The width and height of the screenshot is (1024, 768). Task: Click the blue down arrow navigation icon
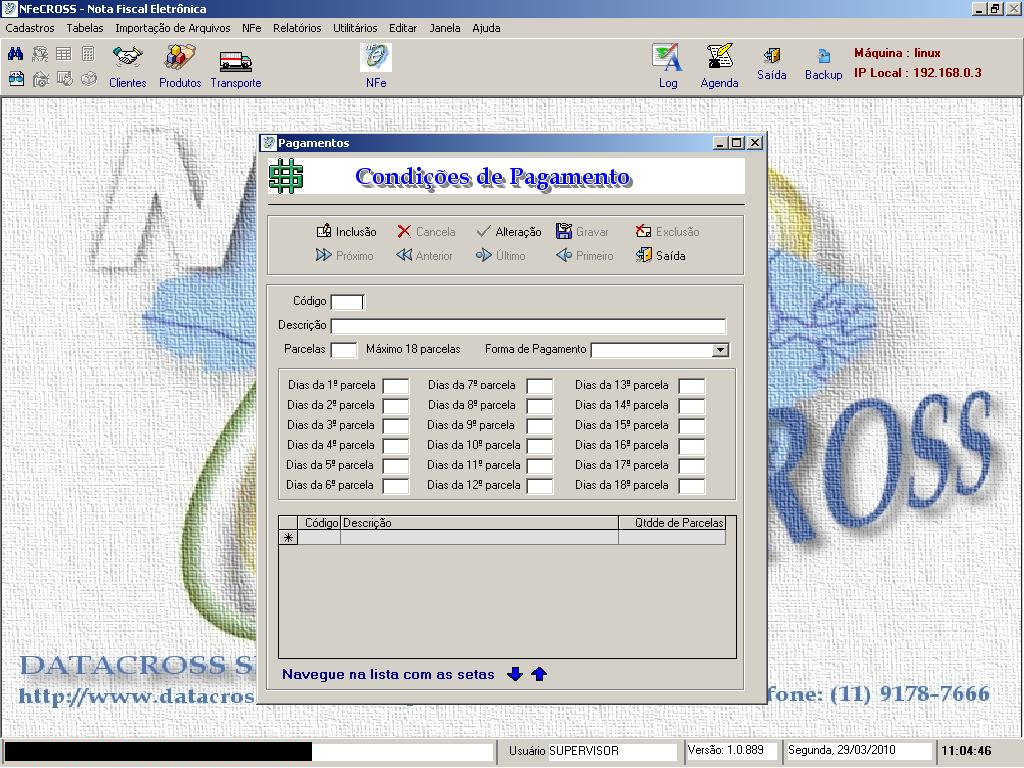coord(515,674)
